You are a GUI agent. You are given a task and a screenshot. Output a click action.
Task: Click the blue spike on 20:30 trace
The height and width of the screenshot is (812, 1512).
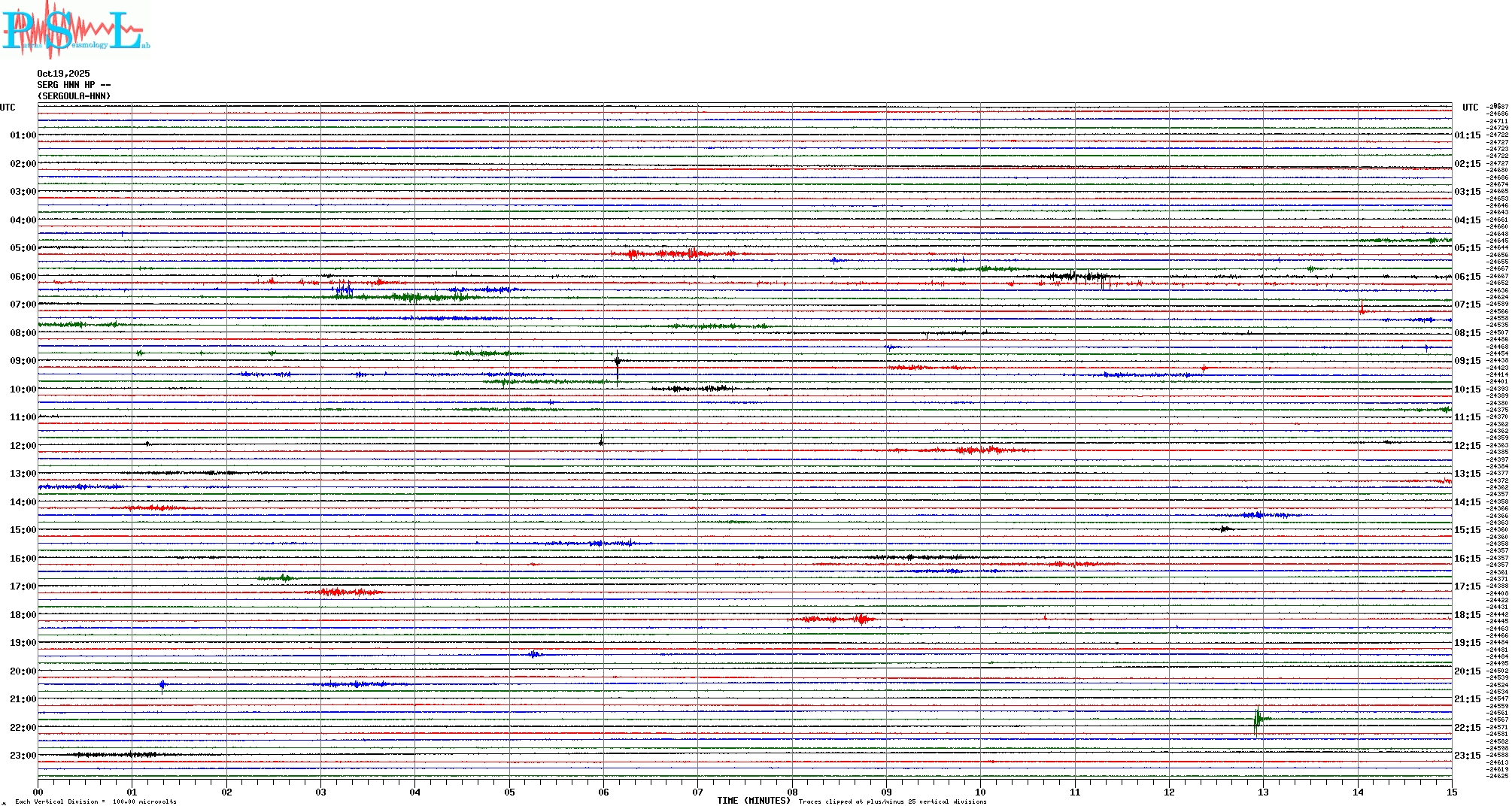click(x=162, y=684)
